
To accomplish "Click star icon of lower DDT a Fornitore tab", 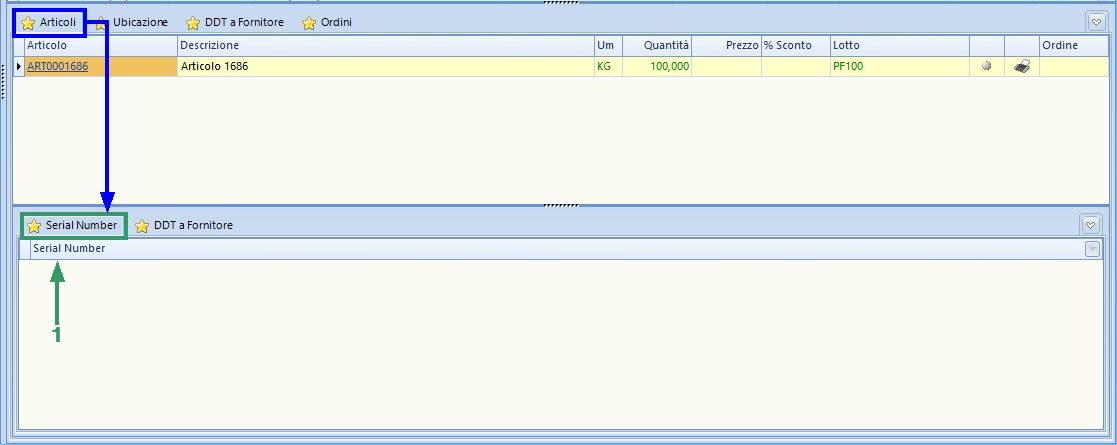I will point(142,226).
